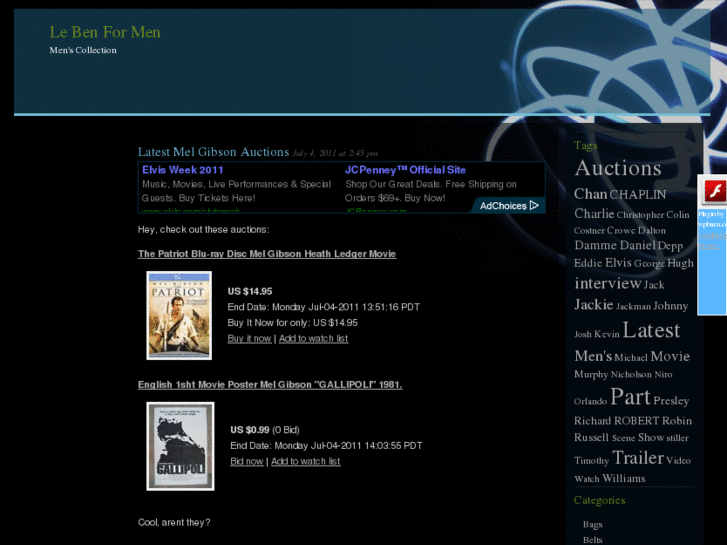Select the Murphy tag
727x545 pixels.
[591, 374]
